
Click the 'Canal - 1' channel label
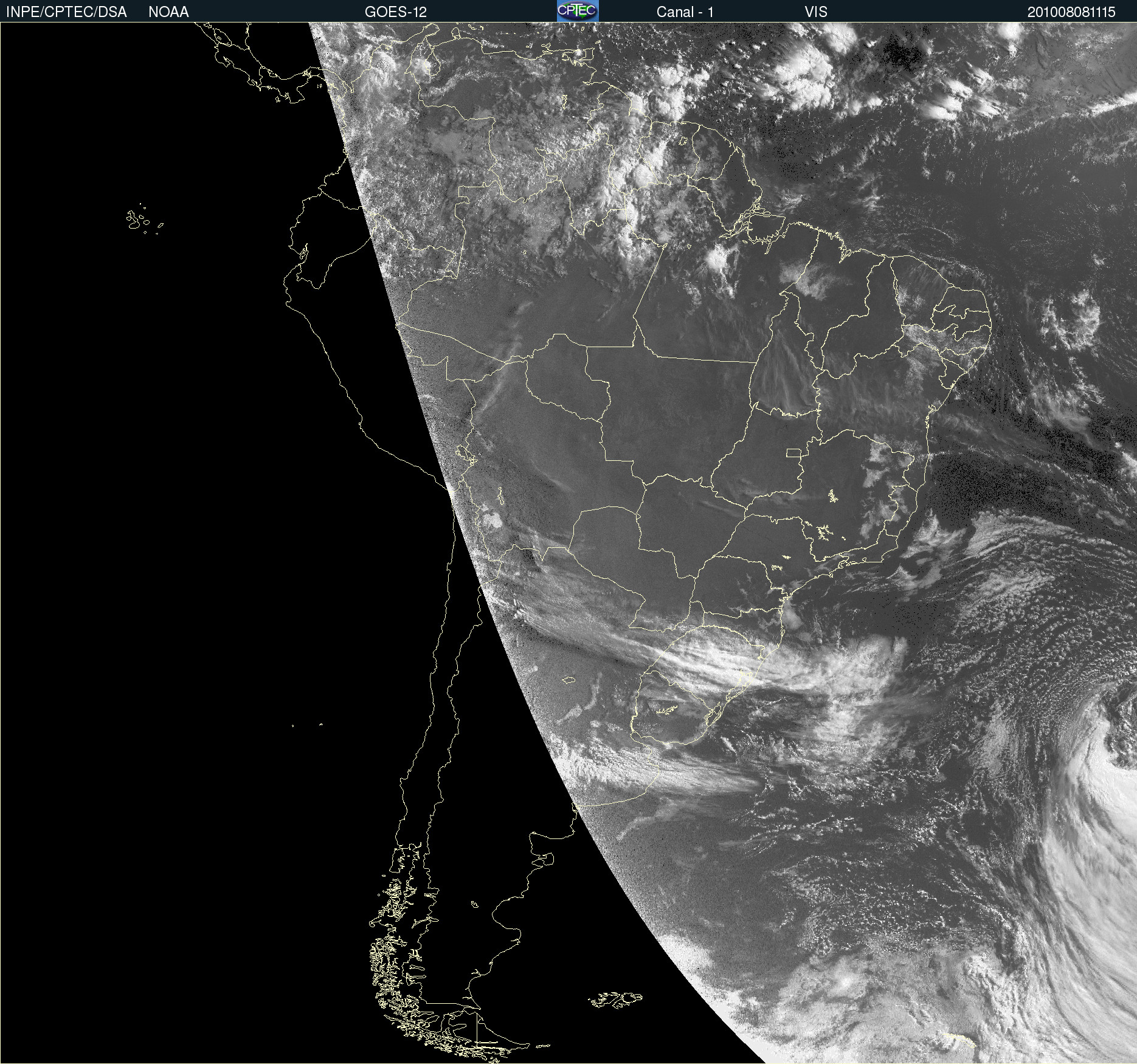(685, 12)
